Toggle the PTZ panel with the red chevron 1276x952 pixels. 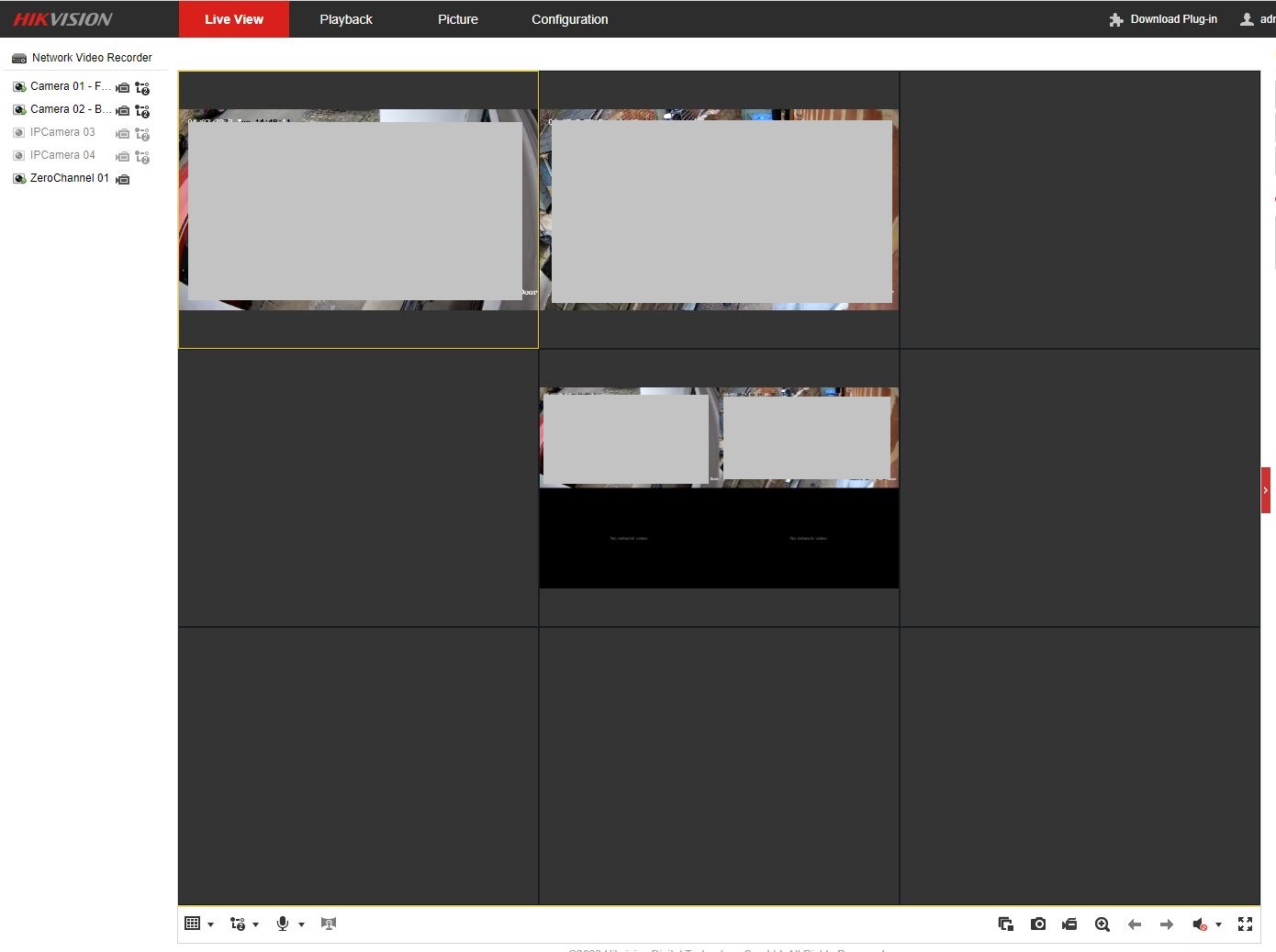[1266, 489]
